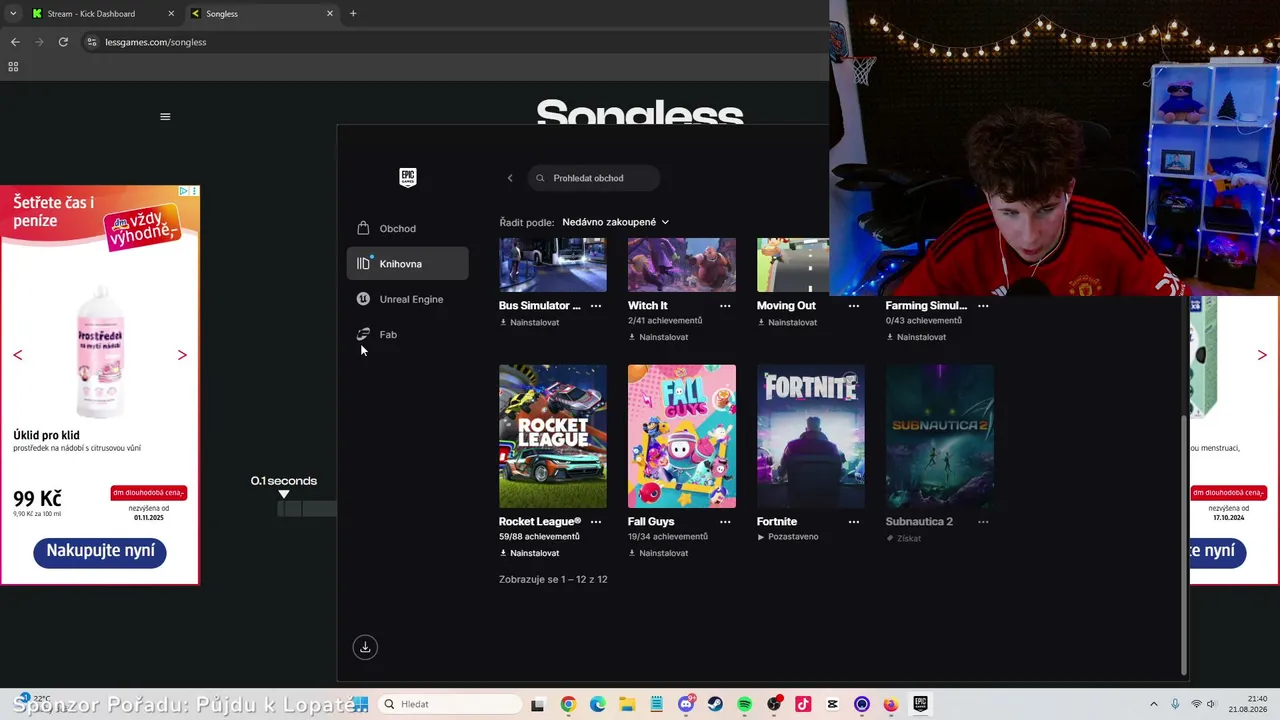The image size is (1280, 720).
Task: Show previous slide in left ad
Action: pyautogui.click(x=17, y=355)
